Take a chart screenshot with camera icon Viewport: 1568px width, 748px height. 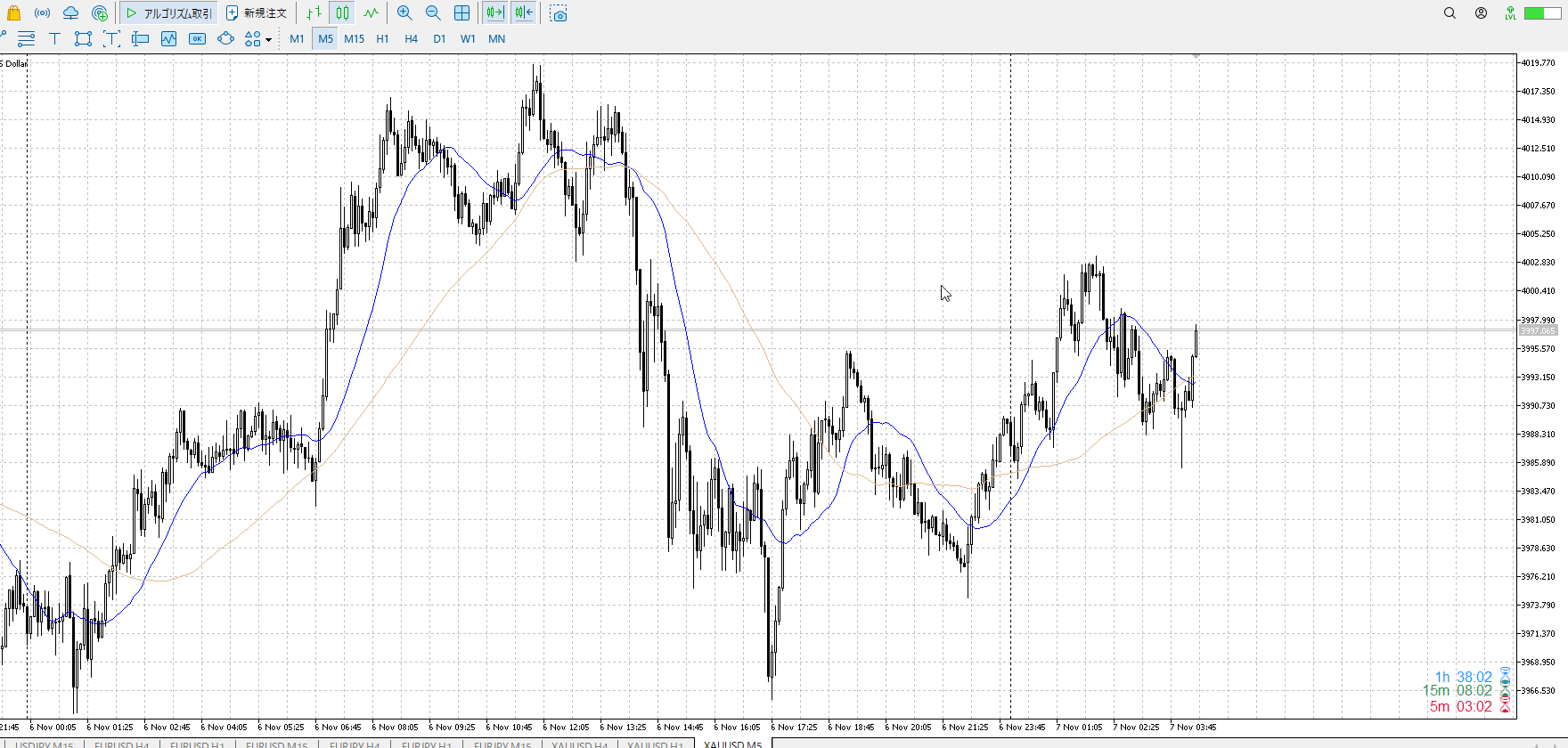point(559,13)
